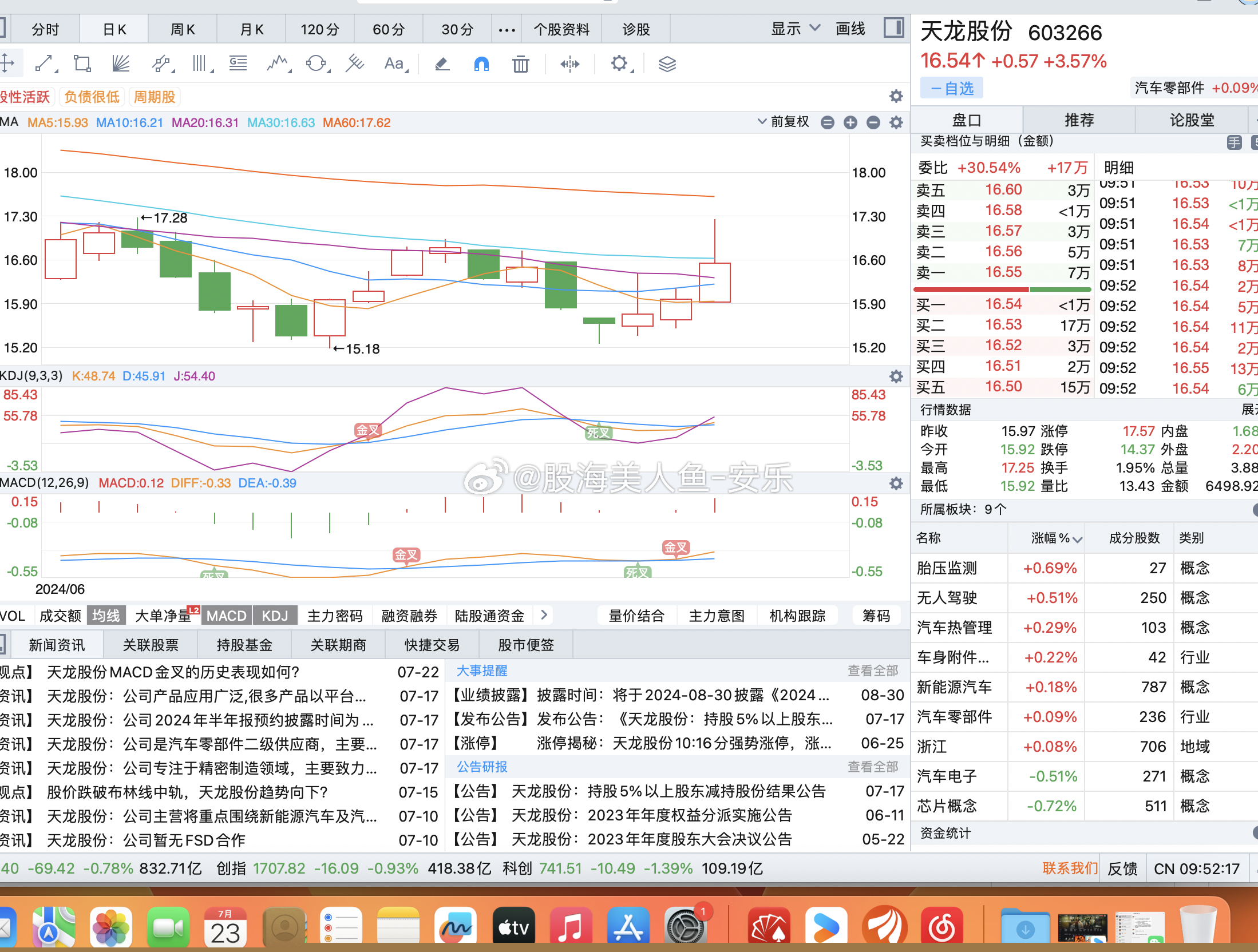The width and height of the screenshot is (1258, 952).
Task: Select the Aa text annotation tool
Action: pyautogui.click(x=395, y=64)
